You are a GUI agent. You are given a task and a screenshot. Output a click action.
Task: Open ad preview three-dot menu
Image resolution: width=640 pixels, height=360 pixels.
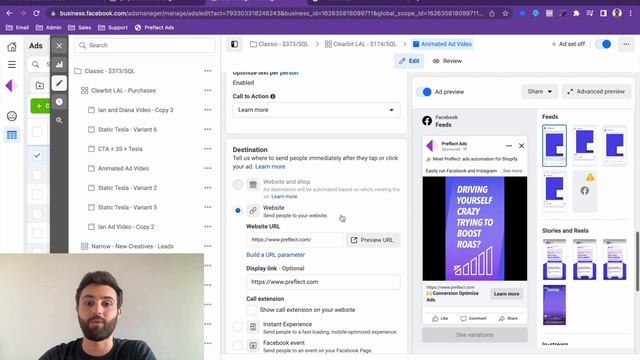tap(509, 146)
